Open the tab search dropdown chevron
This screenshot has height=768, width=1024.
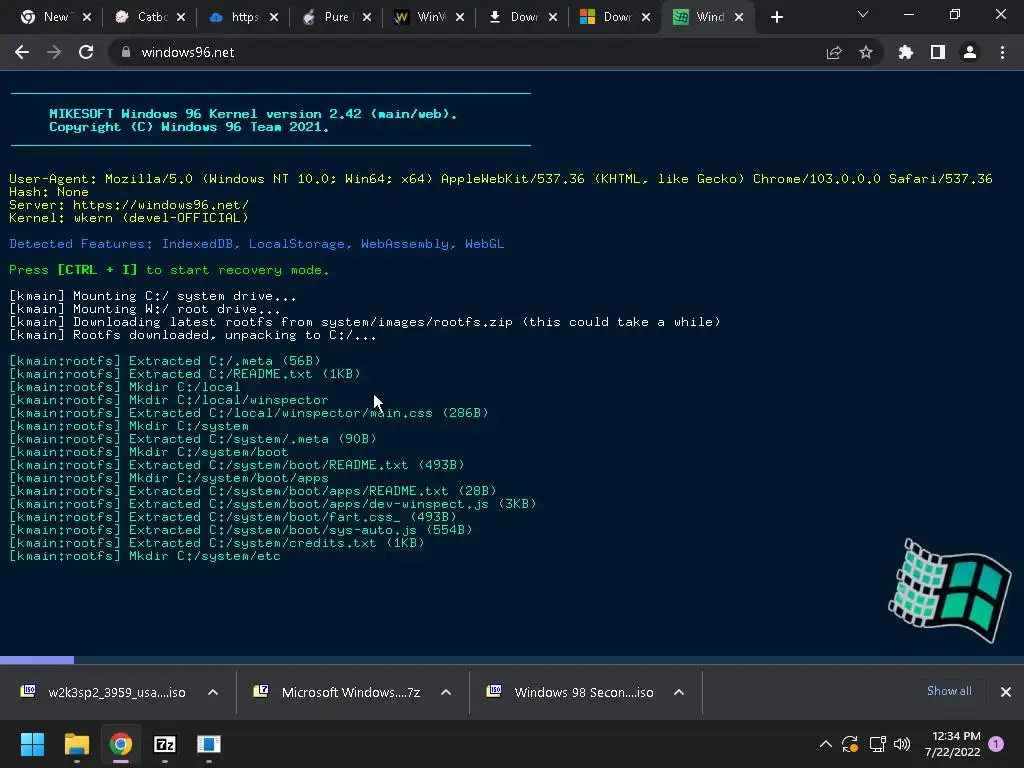pos(863,14)
